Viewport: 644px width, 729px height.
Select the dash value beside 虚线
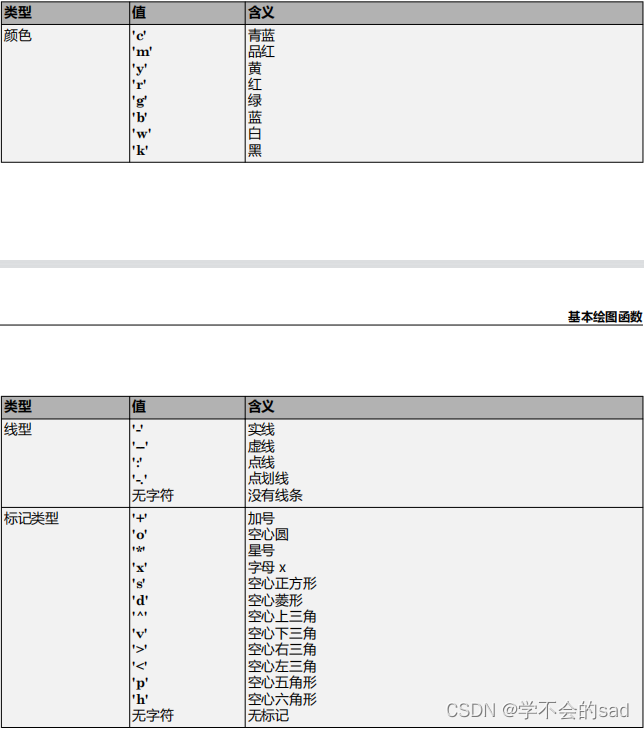(x=139, y=446)
